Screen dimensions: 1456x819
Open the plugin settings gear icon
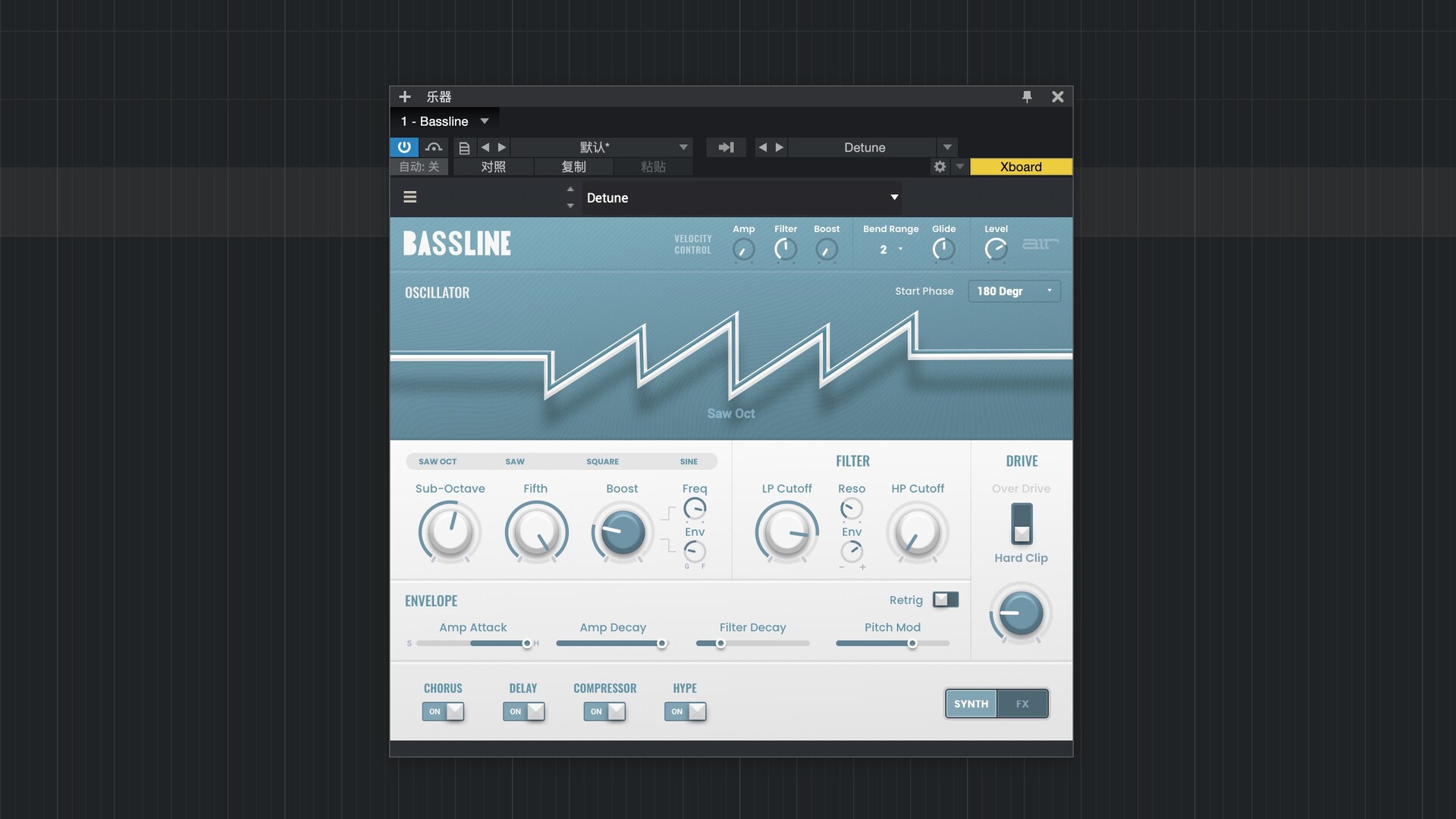click(x=940, y=167)
